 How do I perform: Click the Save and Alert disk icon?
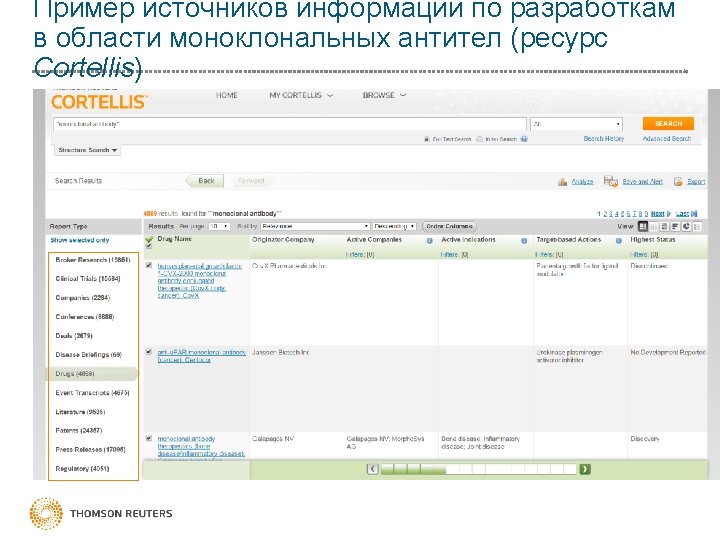pos(611,181)
